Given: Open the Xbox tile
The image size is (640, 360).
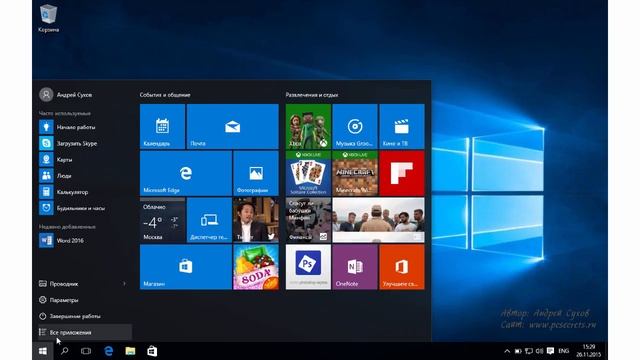Looking at the screenshot, I should coord(308,126).
